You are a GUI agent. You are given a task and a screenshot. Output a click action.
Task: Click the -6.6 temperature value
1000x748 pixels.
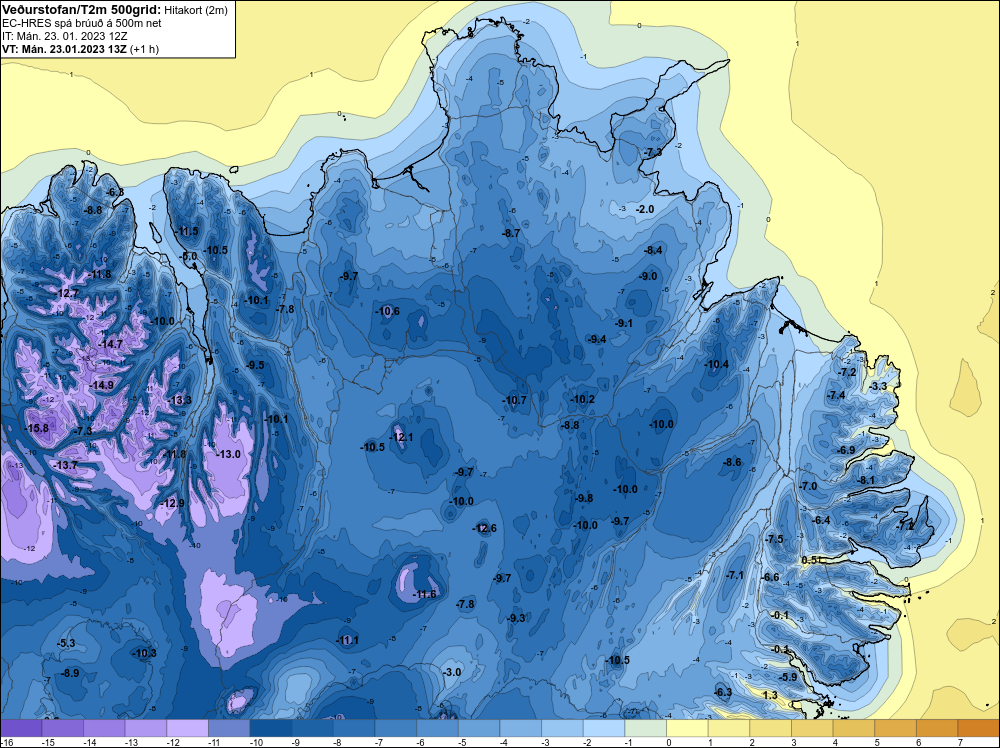[x=771, y=577]
